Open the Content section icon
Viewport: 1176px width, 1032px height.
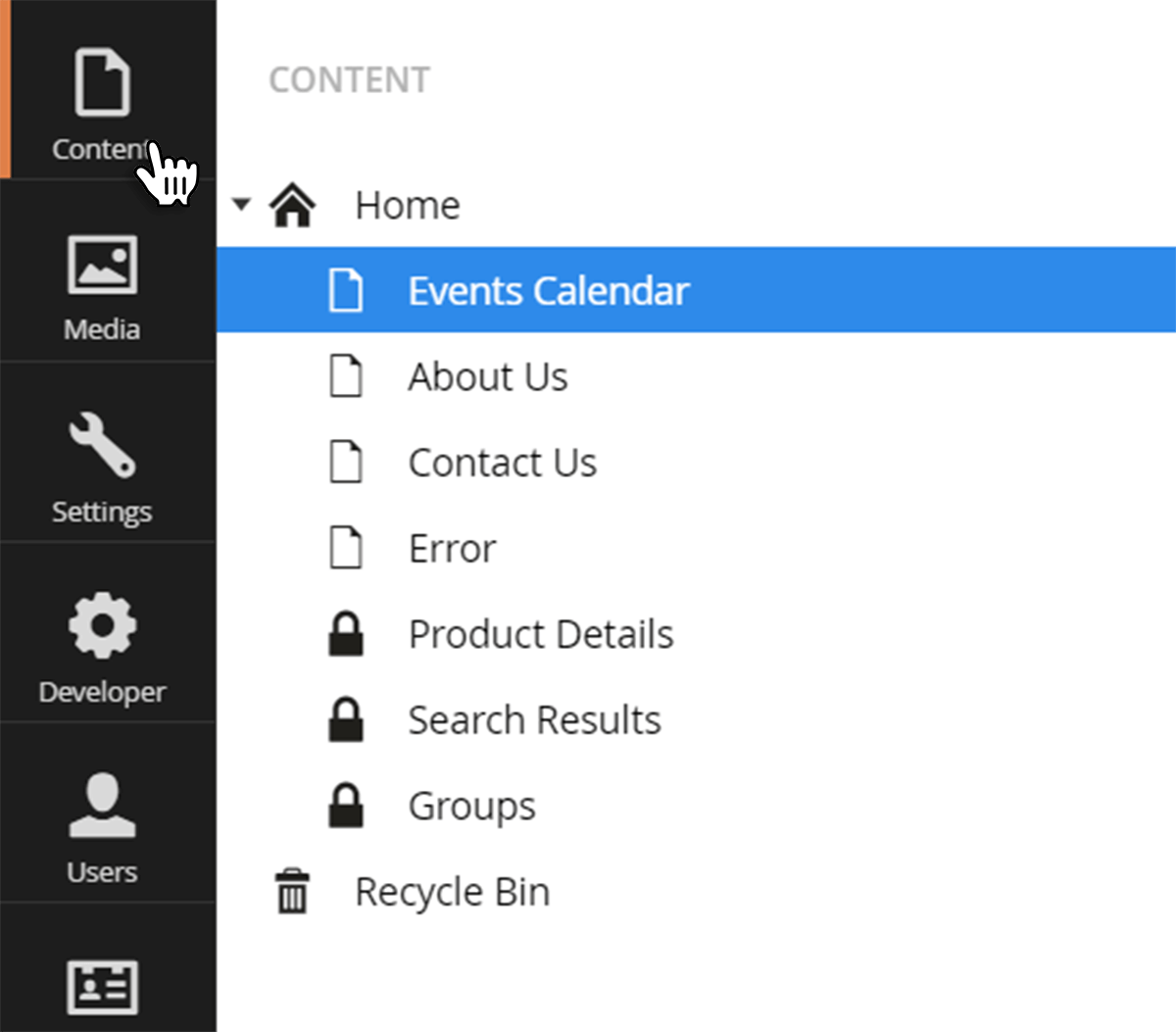pyautogui.click(x=102, y=82)
